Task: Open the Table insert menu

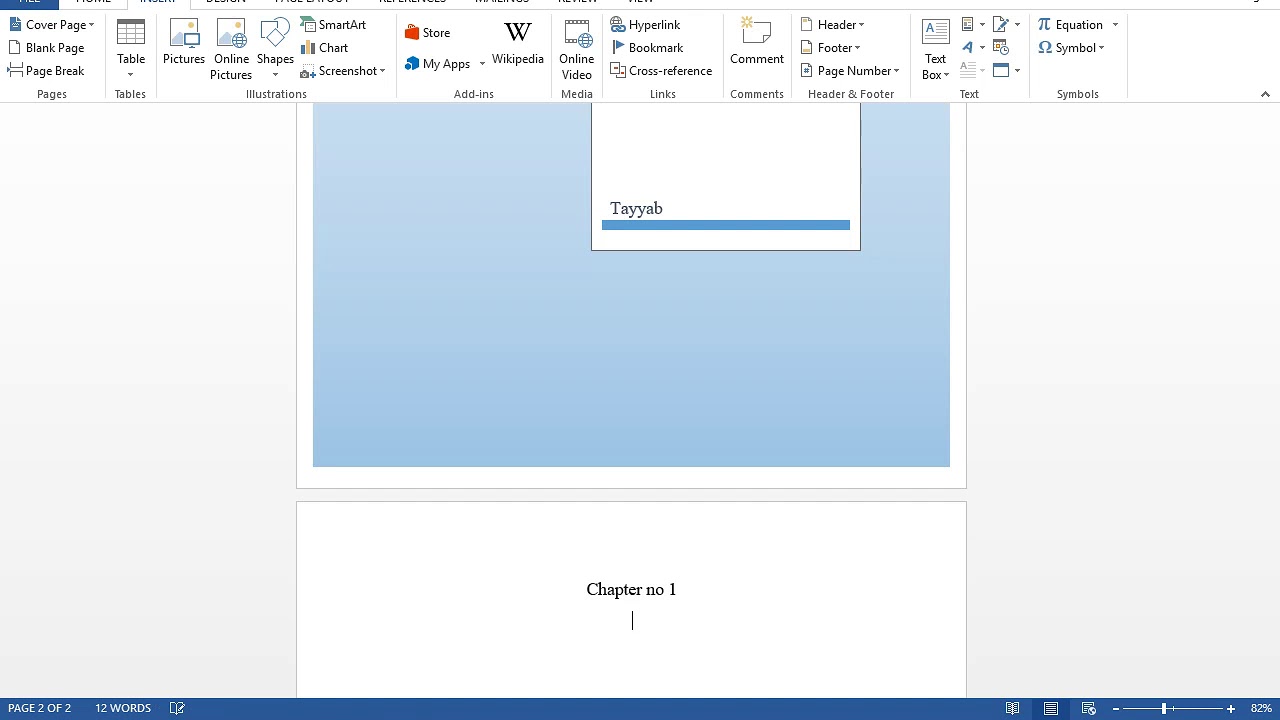Action: (131, 49)
